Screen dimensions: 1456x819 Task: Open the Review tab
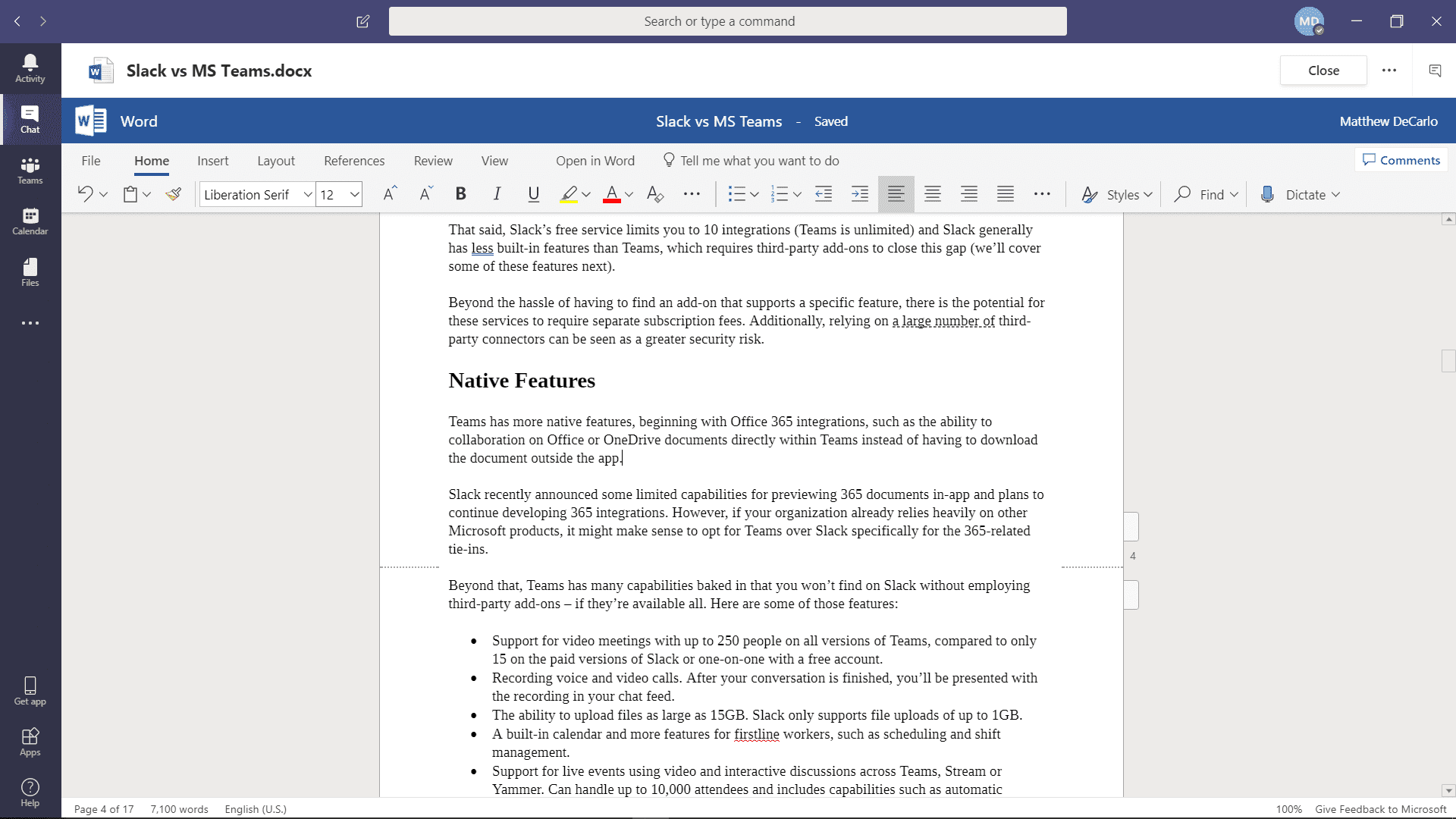point(433,161)
